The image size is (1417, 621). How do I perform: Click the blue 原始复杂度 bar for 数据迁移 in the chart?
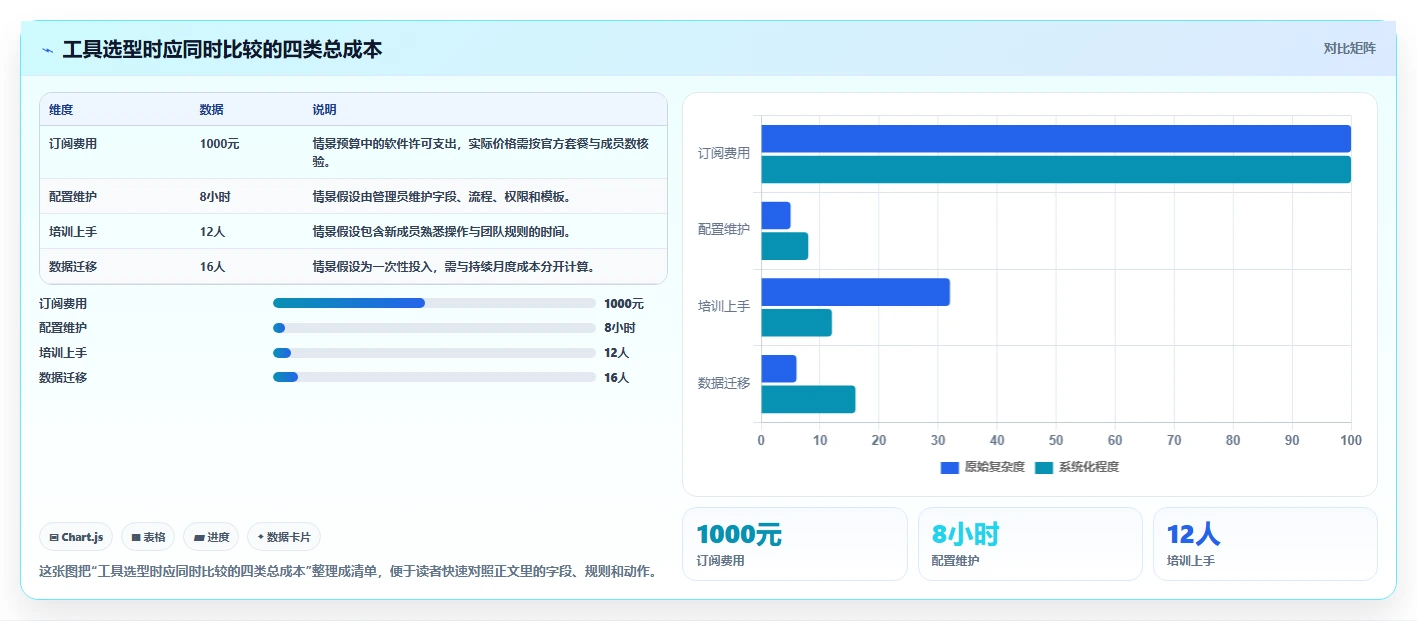(779, 369)
